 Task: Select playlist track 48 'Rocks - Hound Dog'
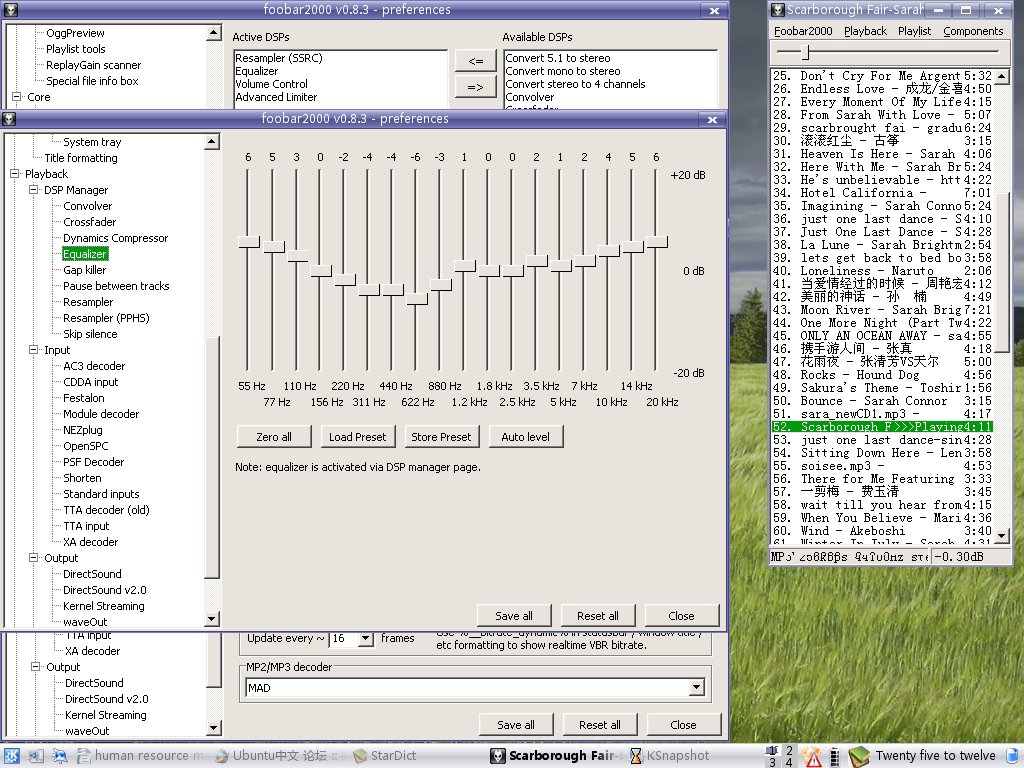[x=882, y=375]
